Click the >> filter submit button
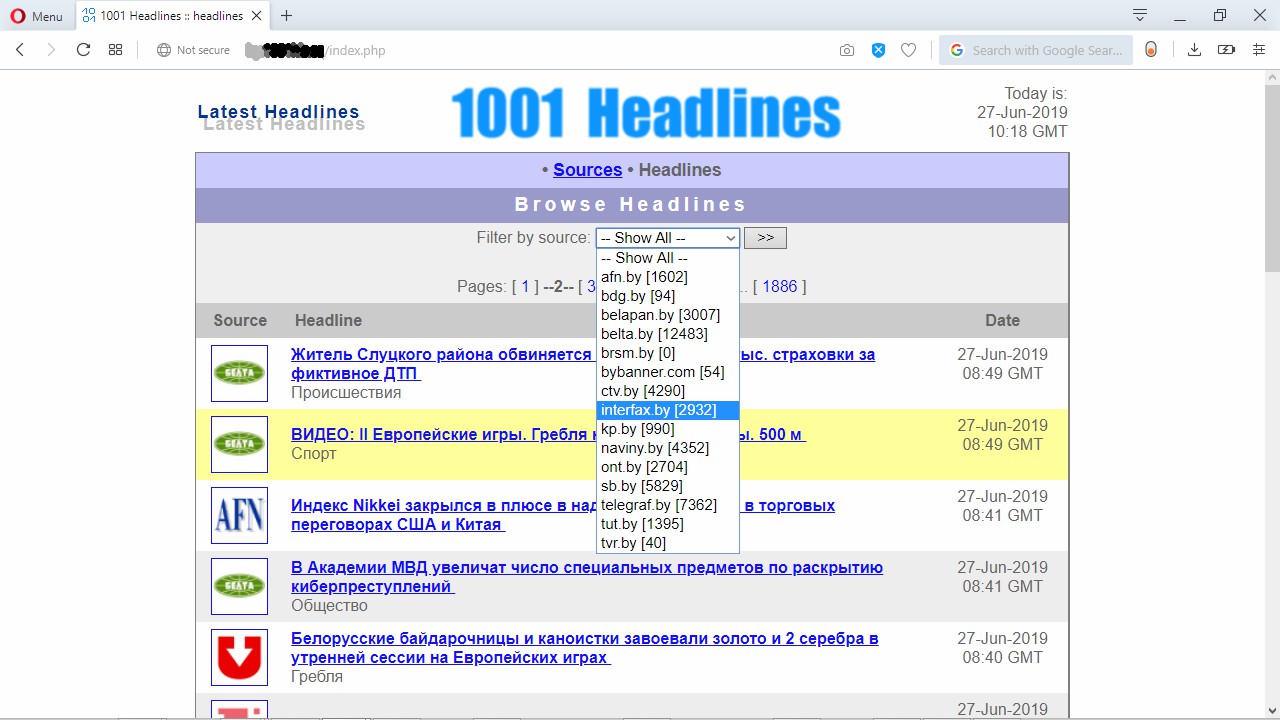This screenshot has width=1280, height=720. 765,238
